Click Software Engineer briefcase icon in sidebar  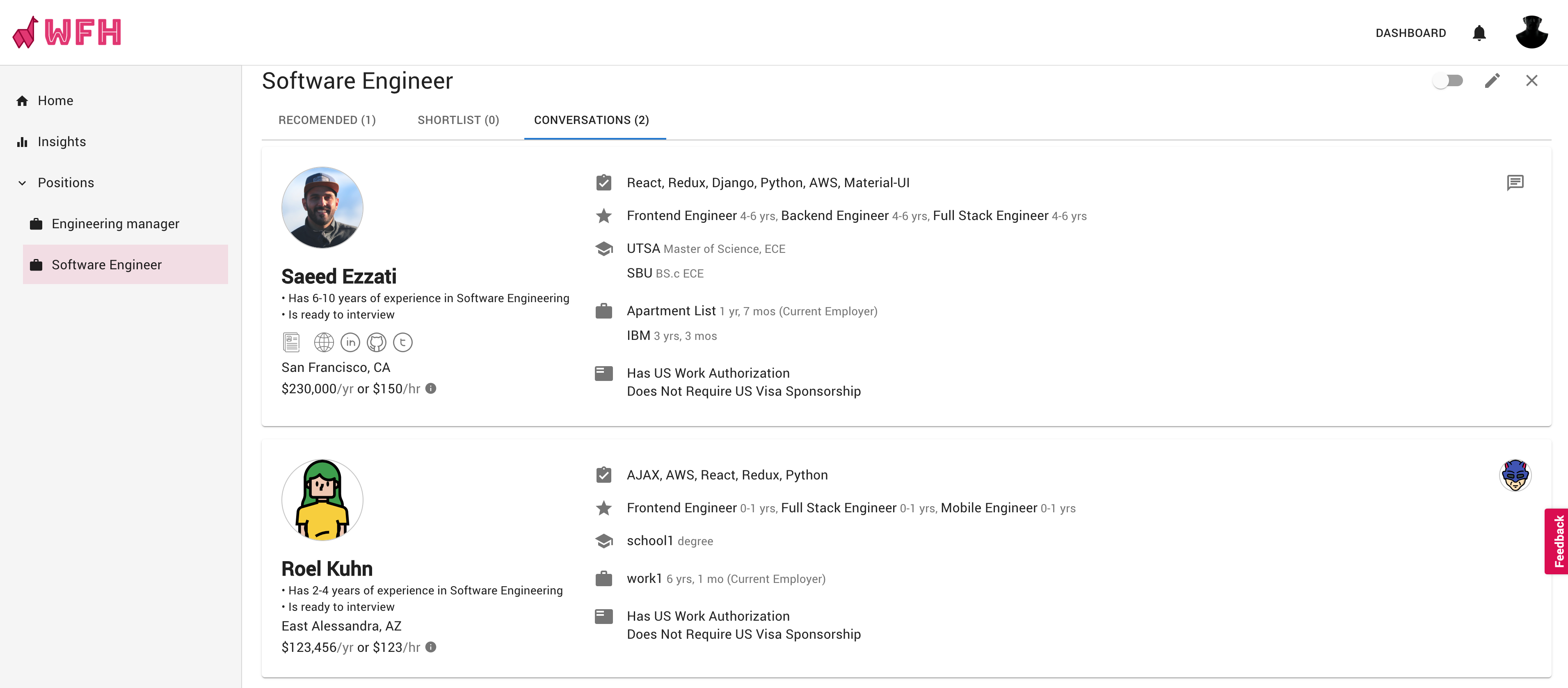[37, 265]
